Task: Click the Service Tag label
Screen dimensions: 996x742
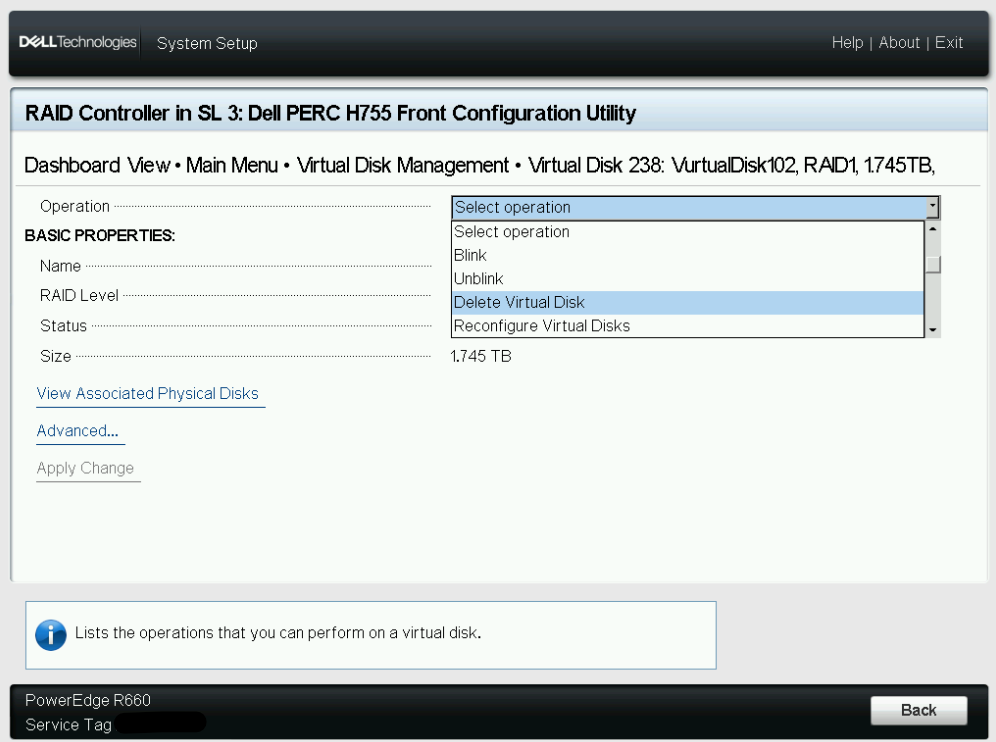Action: tap(69, 725)
